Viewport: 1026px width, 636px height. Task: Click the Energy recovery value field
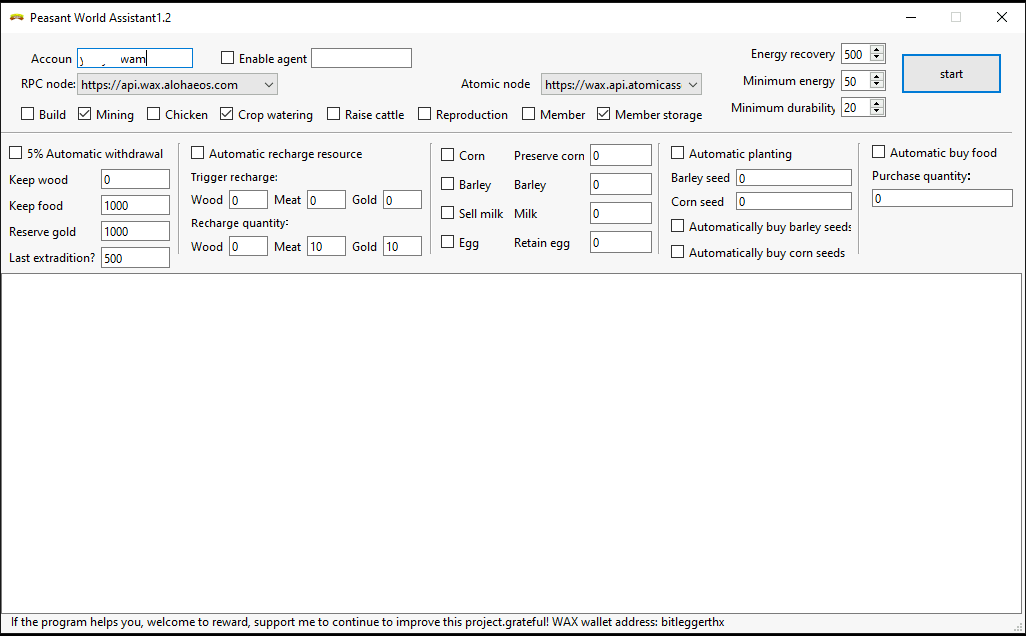click(x=856, y=54)
